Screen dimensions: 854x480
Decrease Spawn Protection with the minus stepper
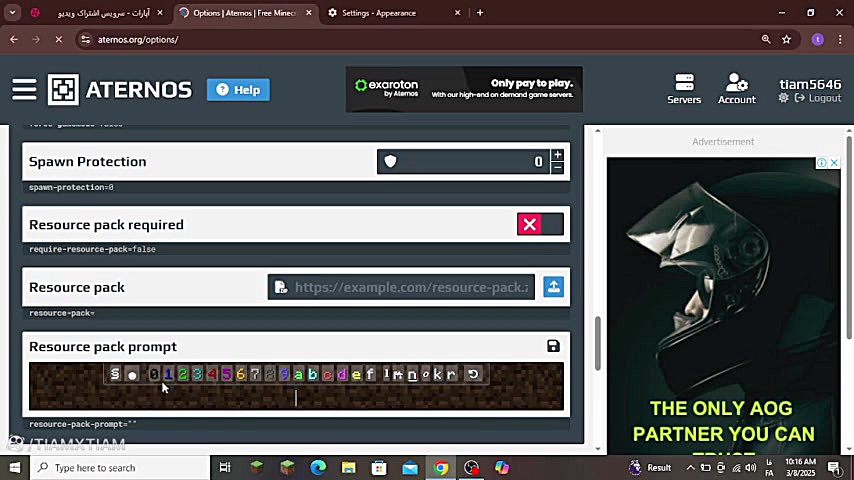click(557, 168)
